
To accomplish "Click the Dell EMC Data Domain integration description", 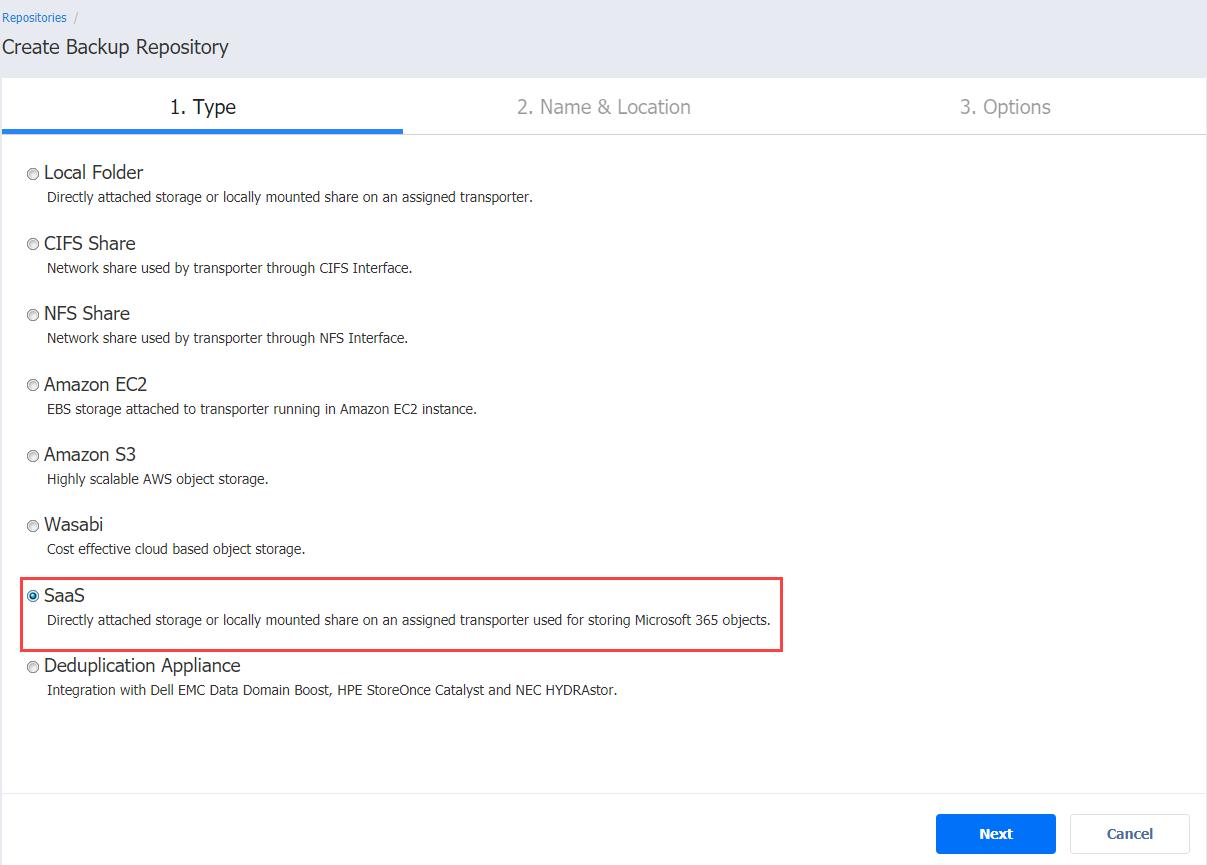I will pyautogui.click(x=331, y=690).
